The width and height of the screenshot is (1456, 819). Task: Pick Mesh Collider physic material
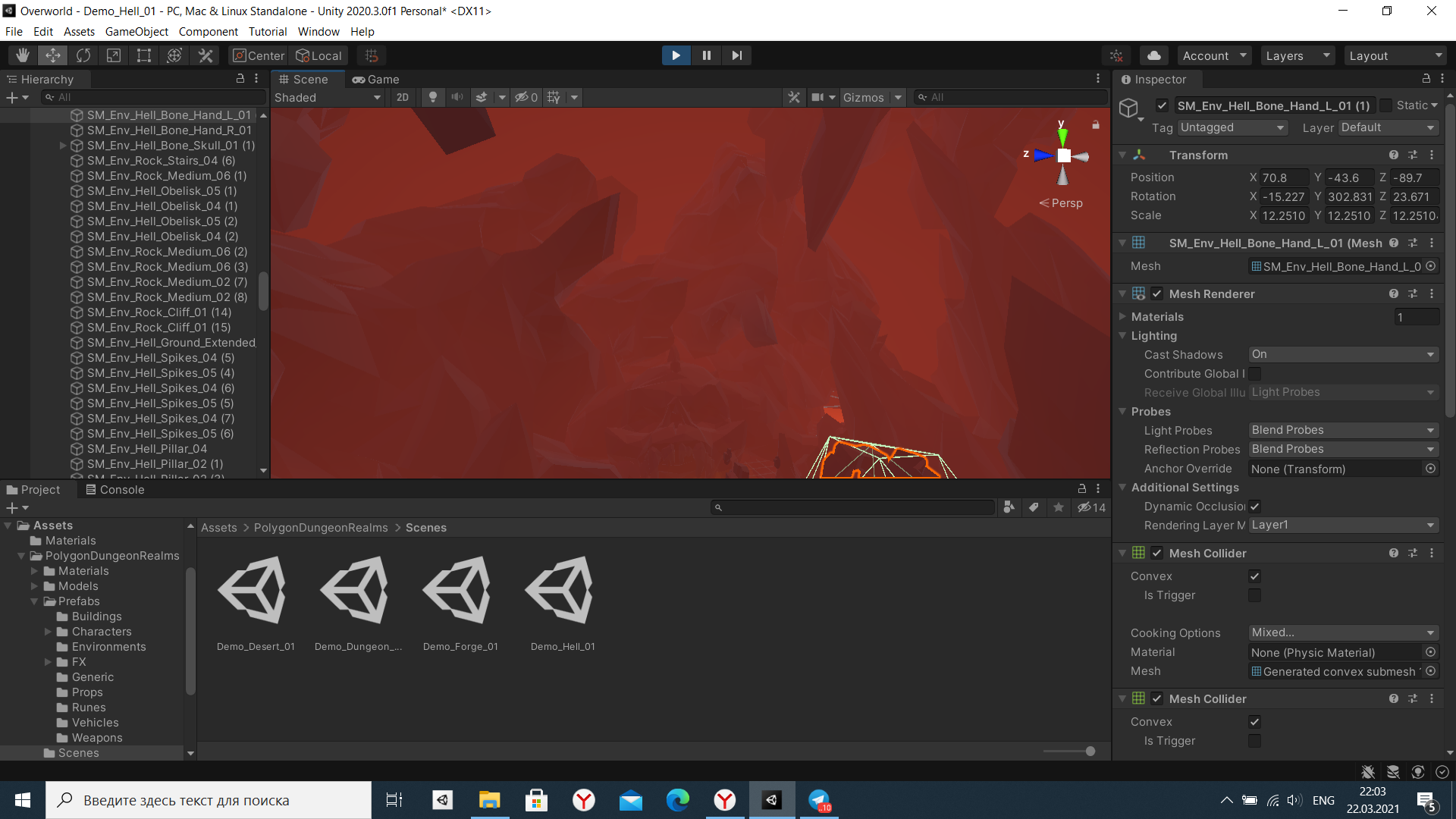tap(1431, 652)
